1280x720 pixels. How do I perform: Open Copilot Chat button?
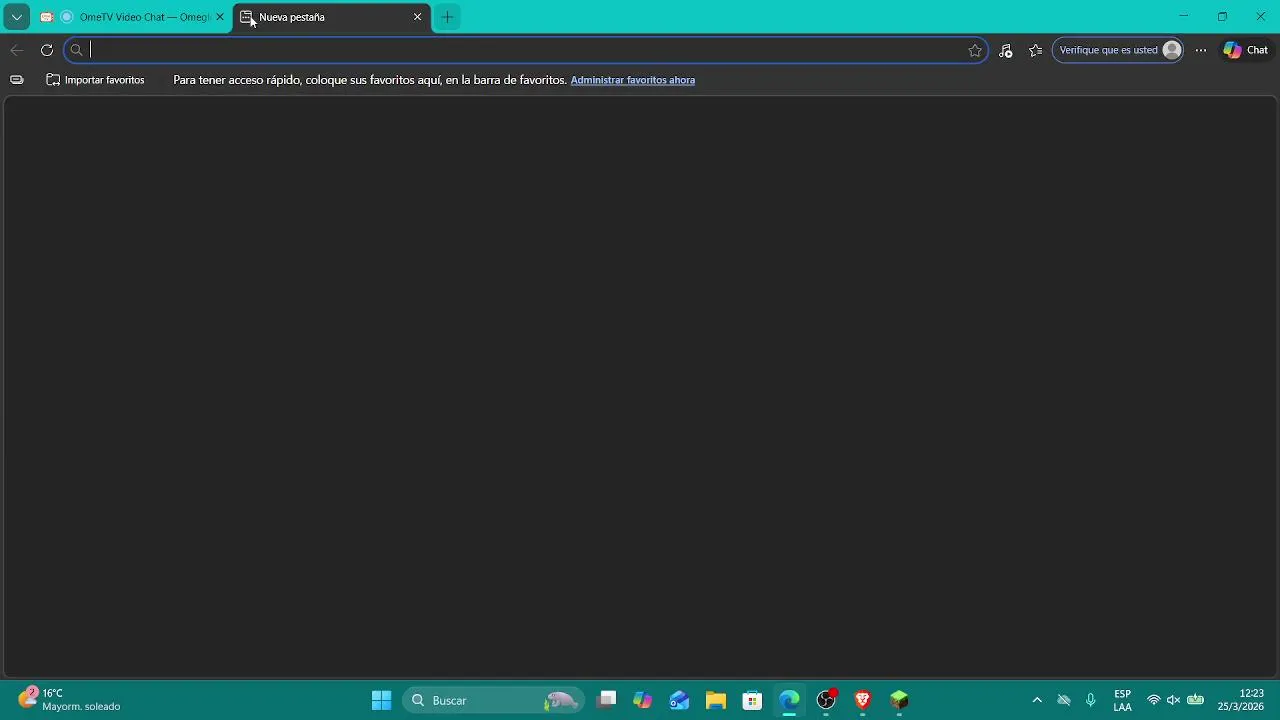1246,50
